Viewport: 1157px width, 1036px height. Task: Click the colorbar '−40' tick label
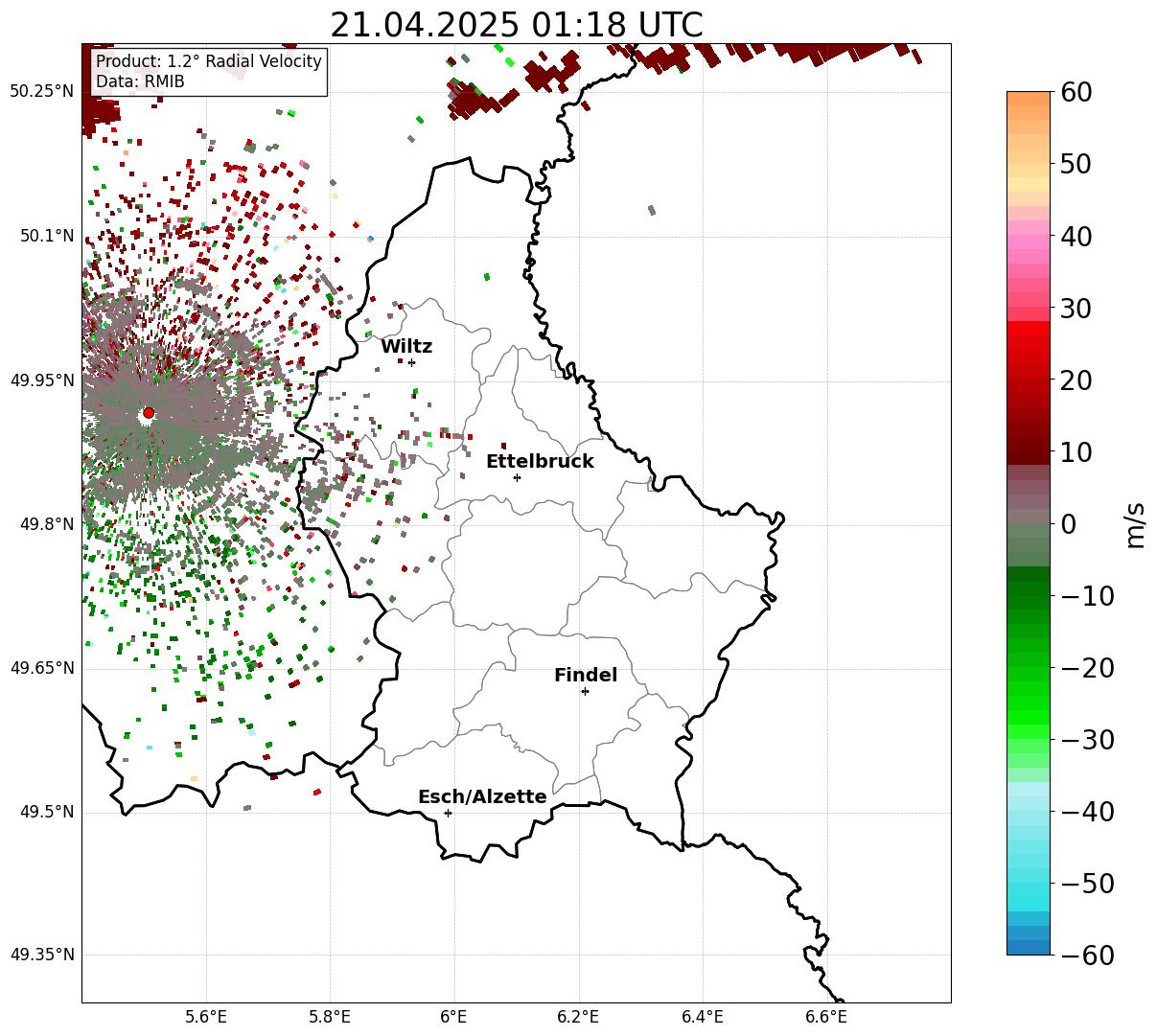[x=1087, y=811]
